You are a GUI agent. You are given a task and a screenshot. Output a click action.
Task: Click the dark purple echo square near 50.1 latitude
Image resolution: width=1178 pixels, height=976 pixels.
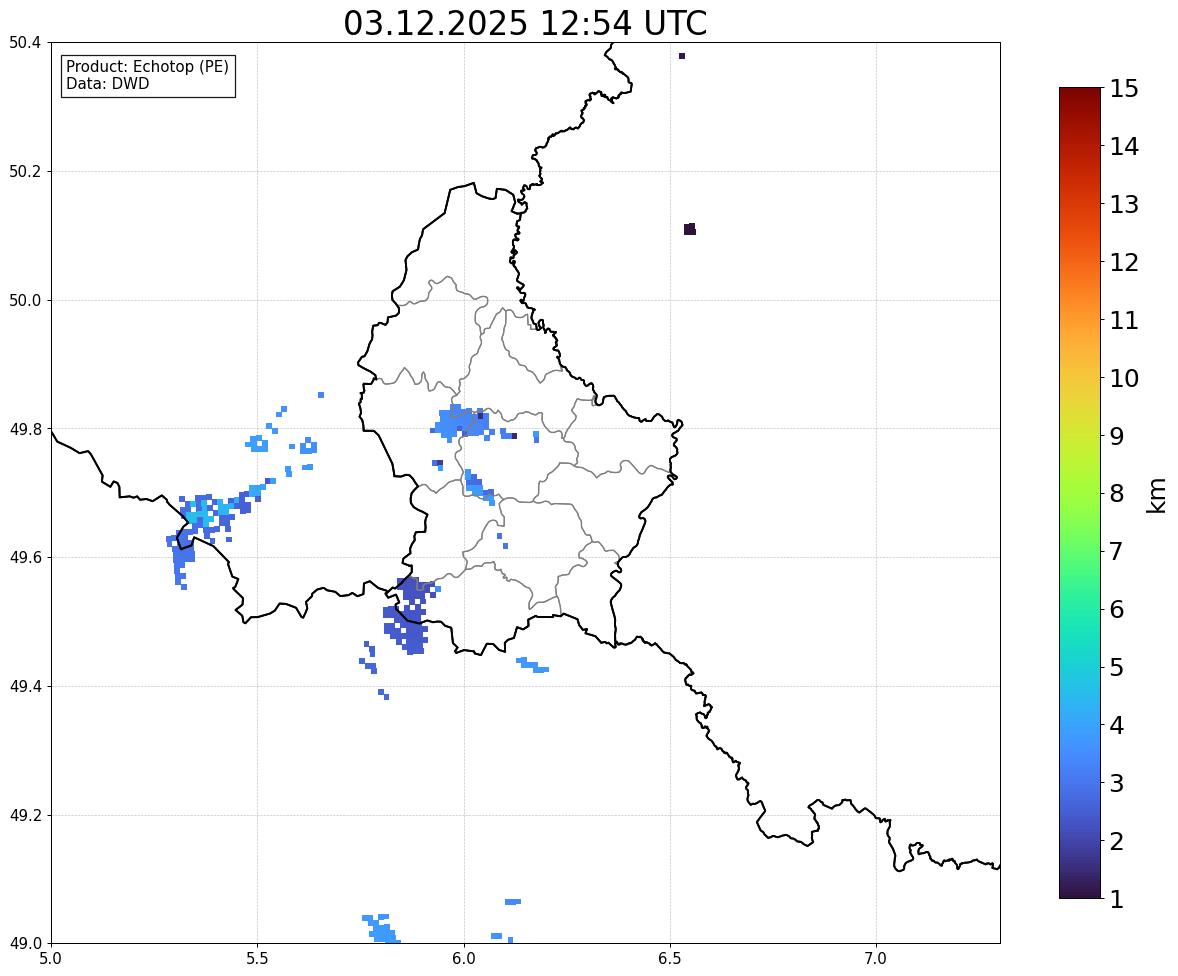690,229
